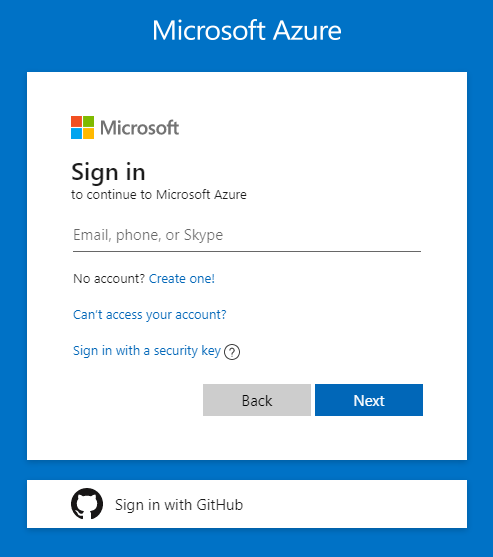Follow 'Can't access your account?' link

[x=150, y=315]
